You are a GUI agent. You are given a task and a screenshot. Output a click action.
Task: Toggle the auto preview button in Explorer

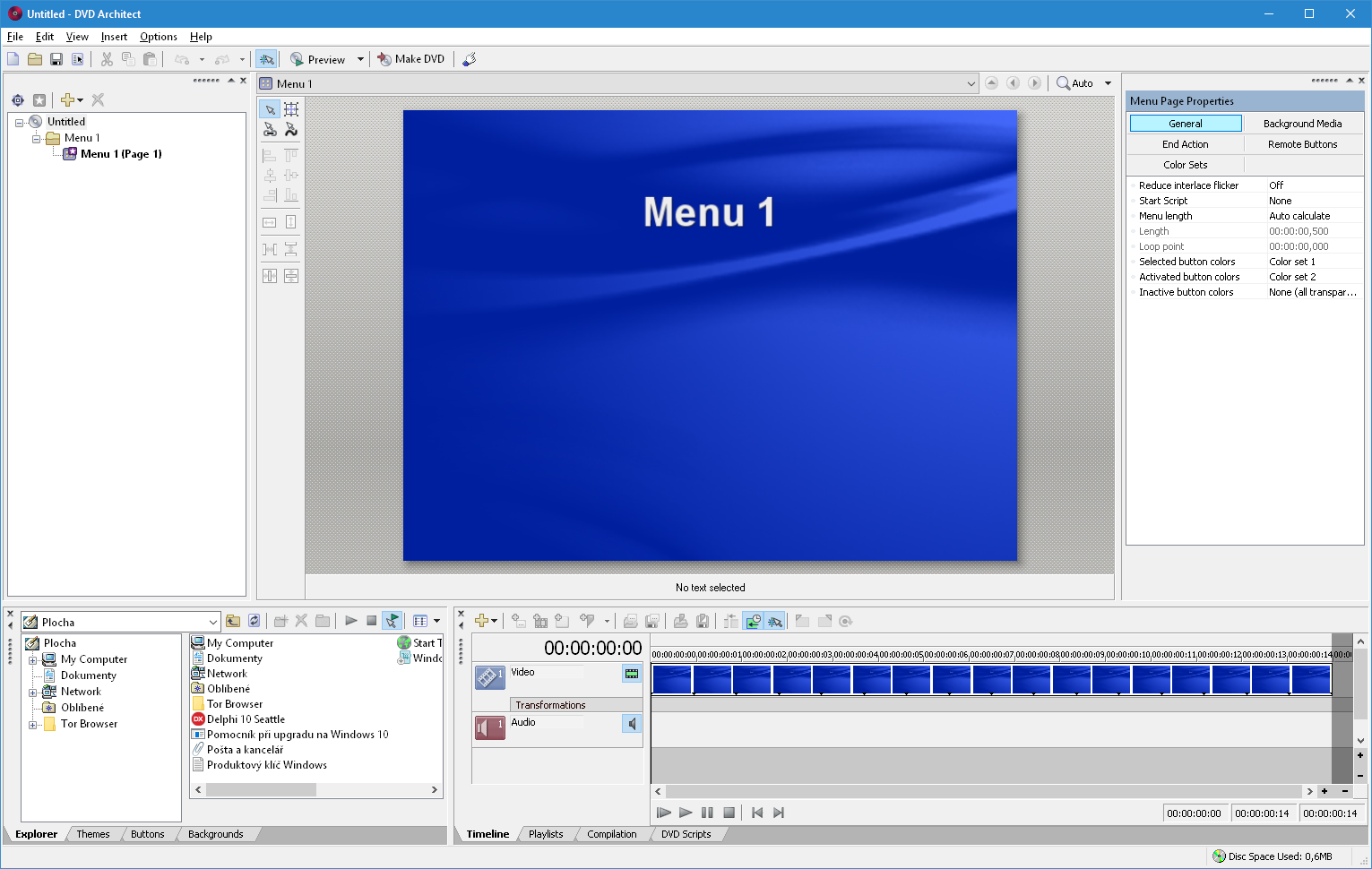(392, 621)
